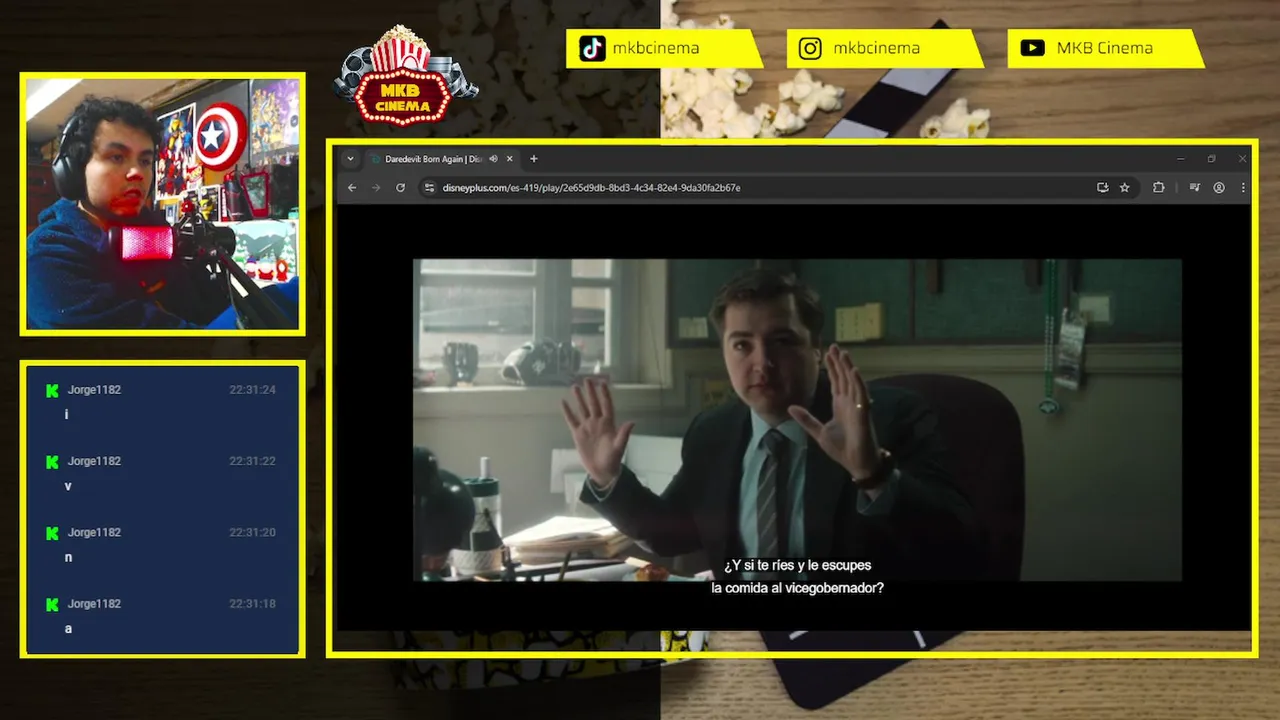Image resolution: width=1280 pixels, height=720 pixels.
Task: Close the Daredevil: Born Again tab
Action: 509,159
